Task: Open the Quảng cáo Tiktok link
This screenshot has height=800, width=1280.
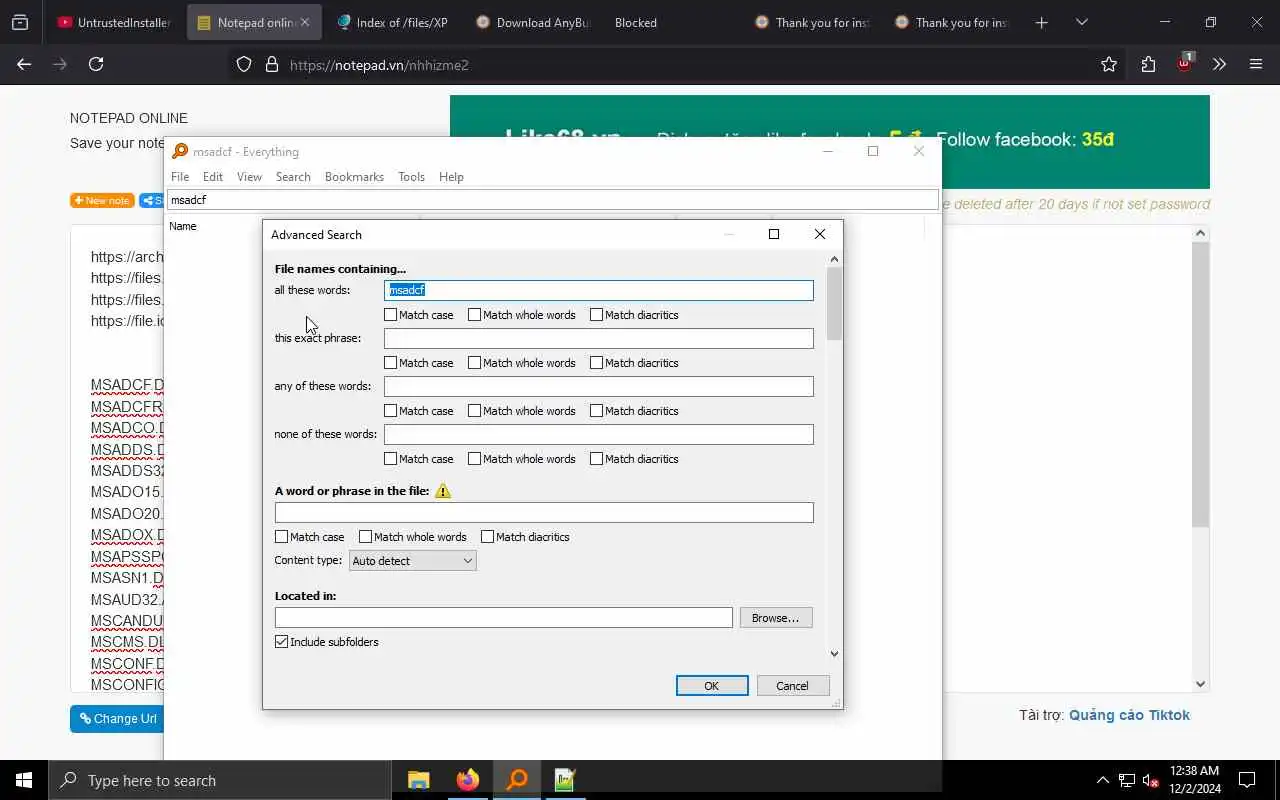Action: (x=1129, y=715)
